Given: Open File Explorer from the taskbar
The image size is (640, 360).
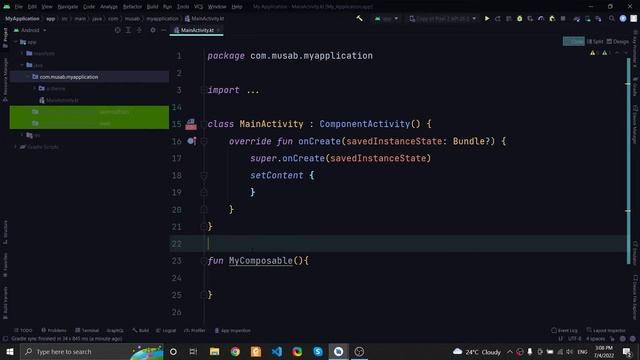Looking at the screenshot, I should point(214,351).
